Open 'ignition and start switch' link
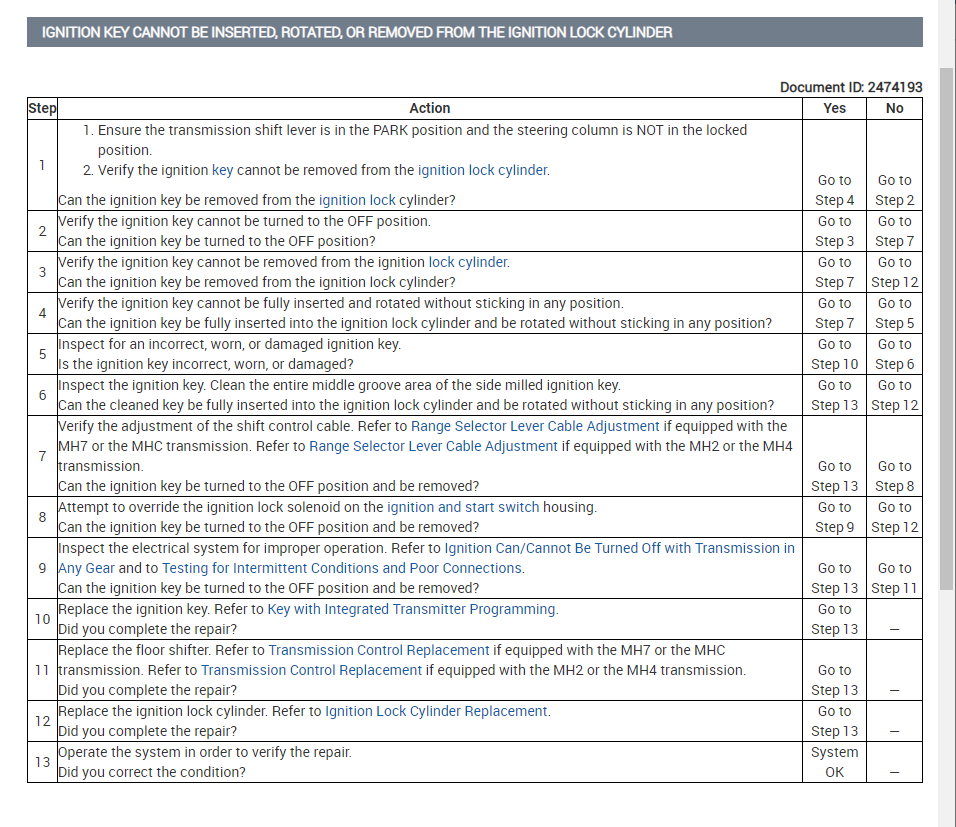This screenshot has height=827, width=956. [463, 507]
